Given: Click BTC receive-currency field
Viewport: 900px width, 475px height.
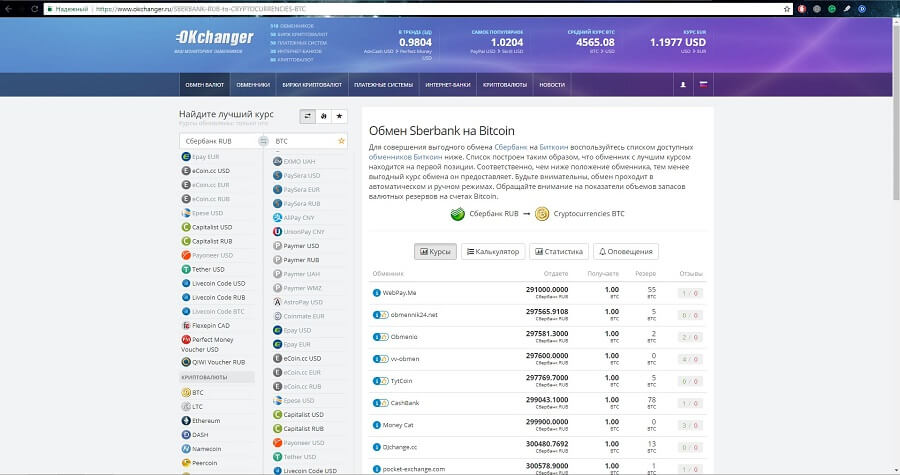Looking at the screenshot, I should (x=303, y=141).
